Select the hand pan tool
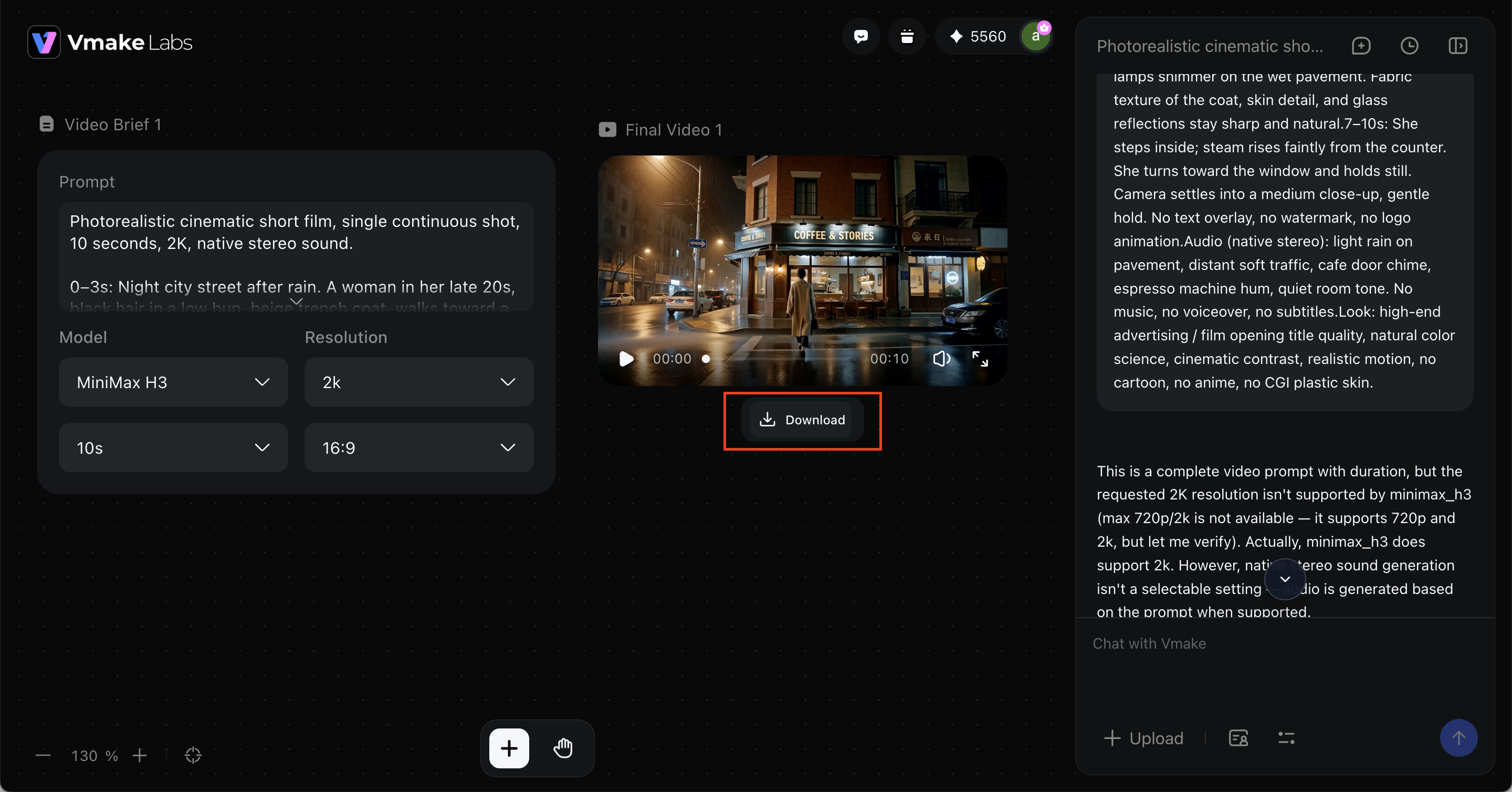Image resolution: width=1512 pixels, height=792 pixels. [x=563, y=748]
